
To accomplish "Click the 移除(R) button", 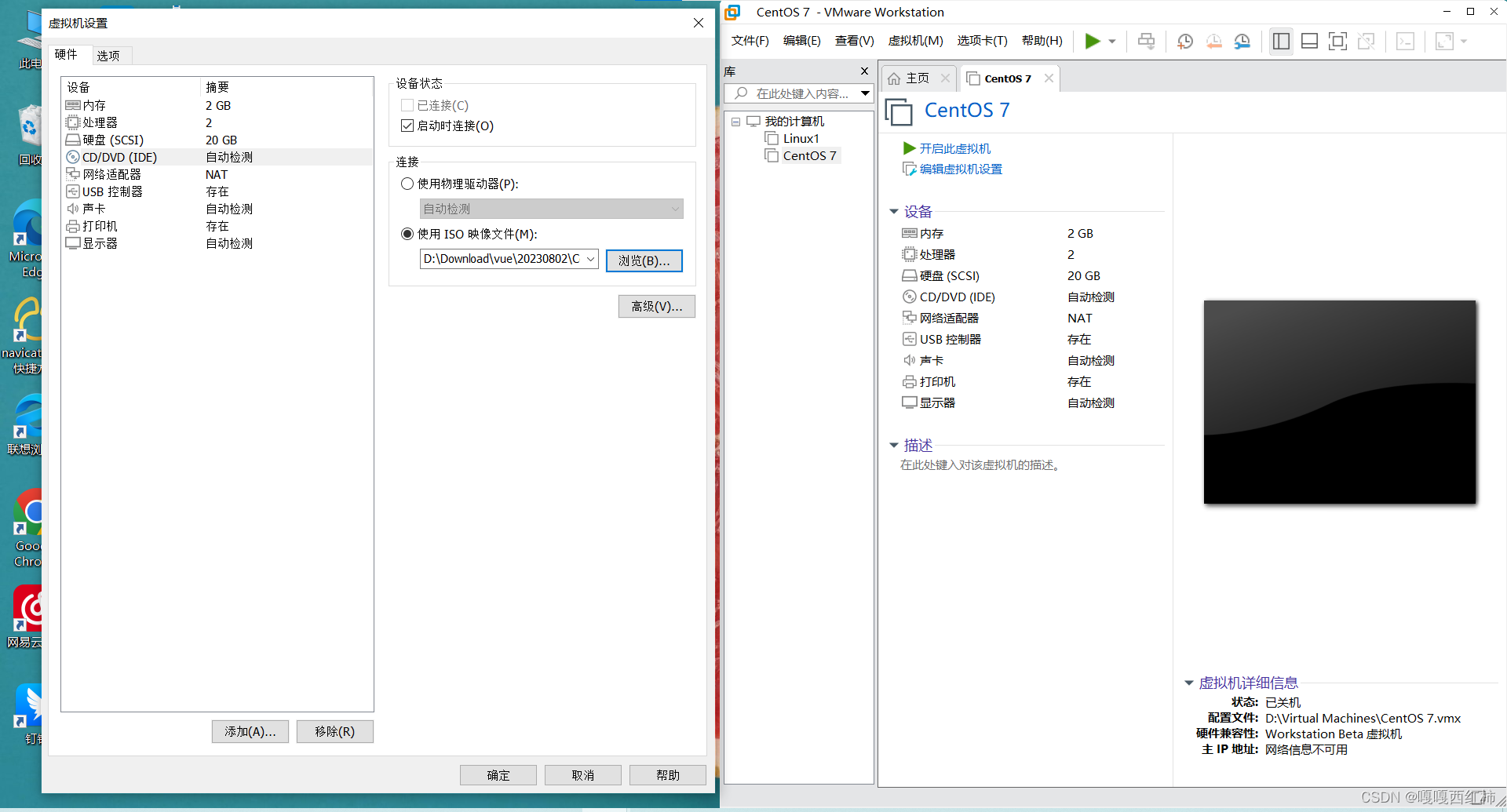I will [335, 731].
